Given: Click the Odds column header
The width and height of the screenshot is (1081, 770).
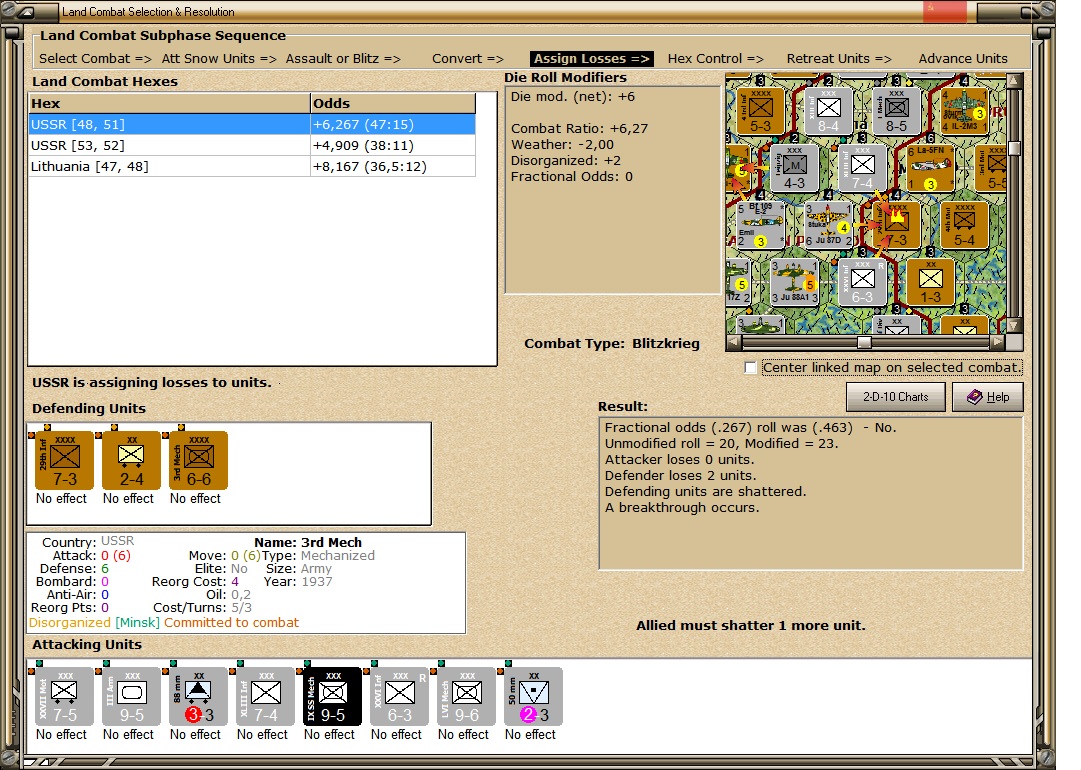Looking at the screenshot, I should 393,103.
